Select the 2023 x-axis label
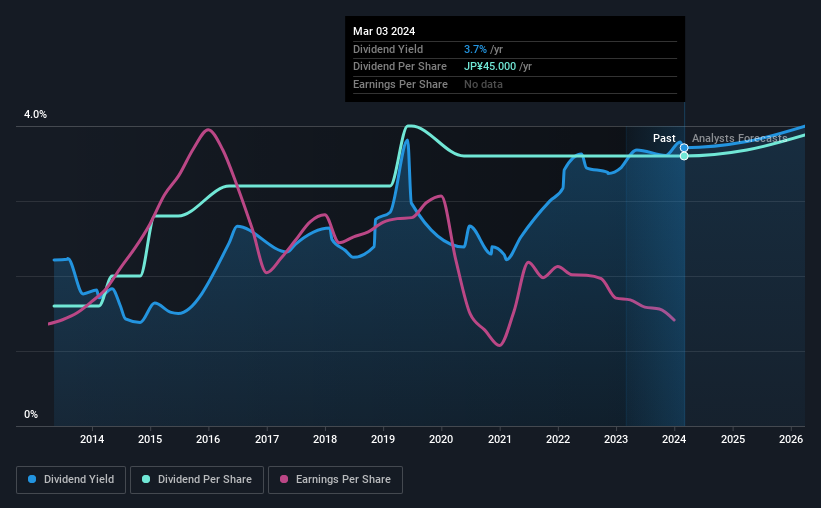 tap(616, 439)
